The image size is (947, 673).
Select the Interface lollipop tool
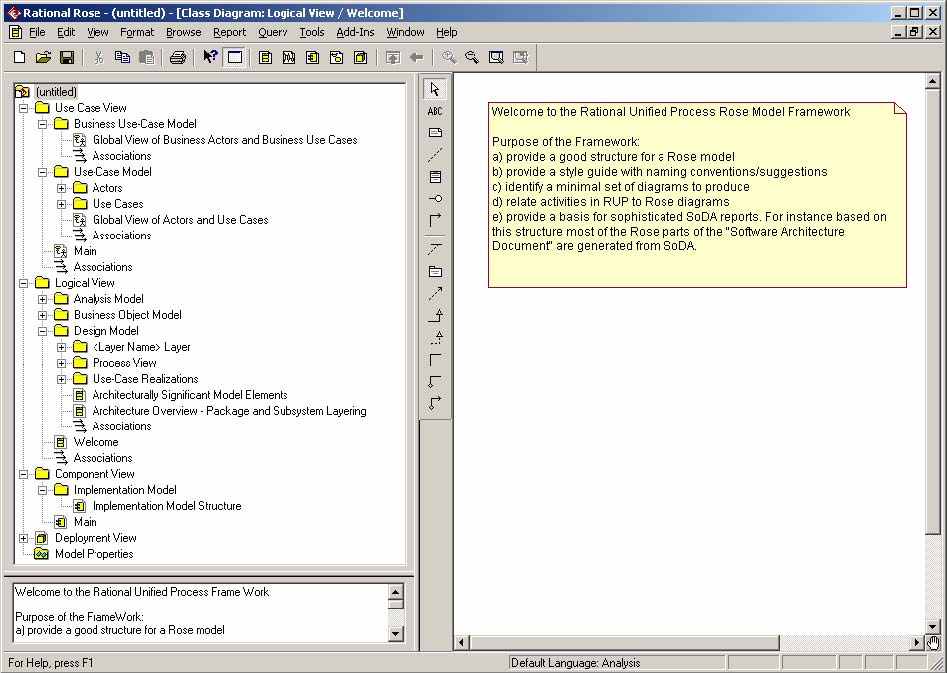click(435, 198)
